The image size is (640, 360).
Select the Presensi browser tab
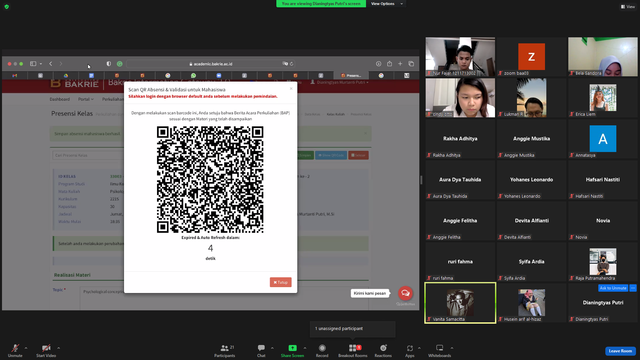[x=351, y=76]
